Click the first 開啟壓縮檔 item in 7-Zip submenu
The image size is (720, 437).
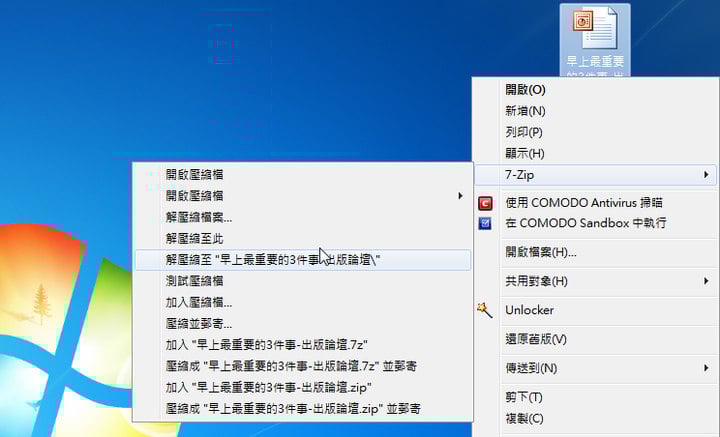click(x=303, y=175)
